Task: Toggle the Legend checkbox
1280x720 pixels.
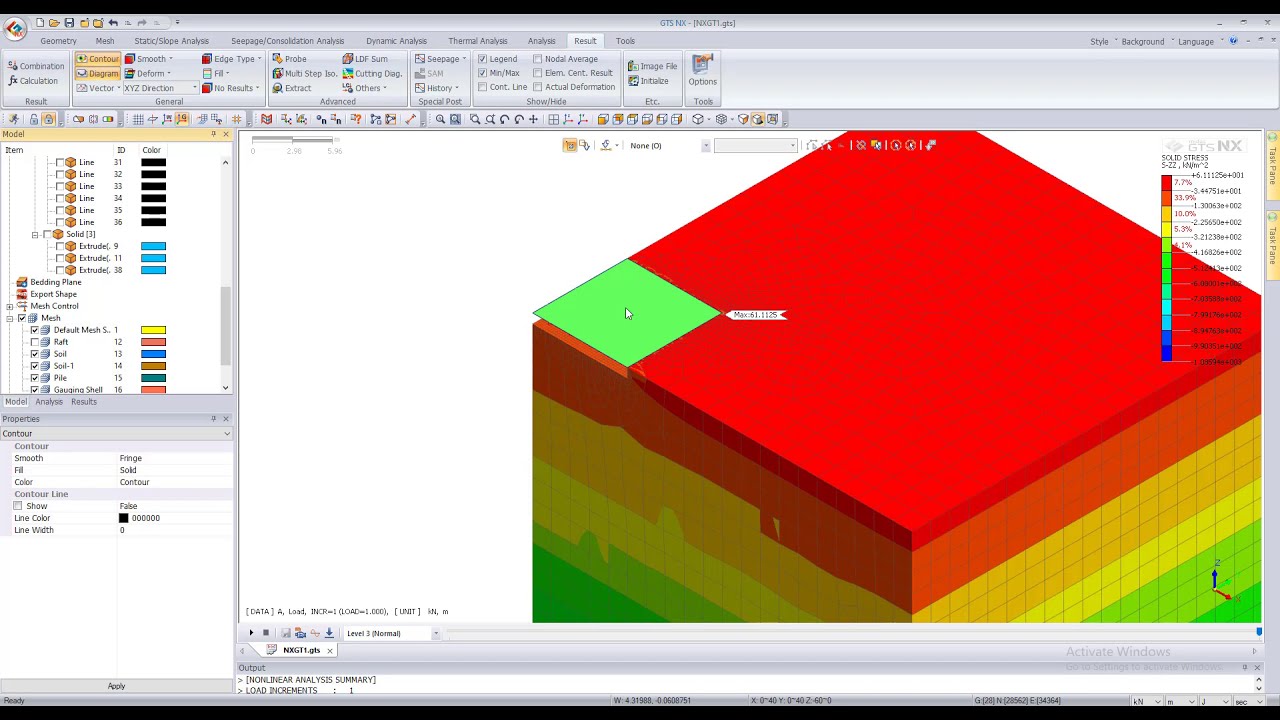Action: [482, 59]
